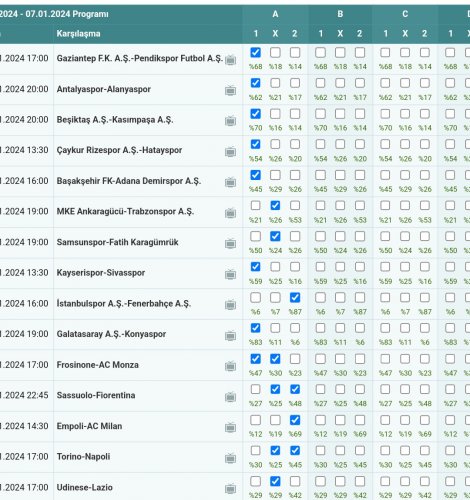Uncheck column A draw X for Frosinone-AC Monza
Viewport: 470px width, 500px height.
pyautogui.click(x=275, y=359)
